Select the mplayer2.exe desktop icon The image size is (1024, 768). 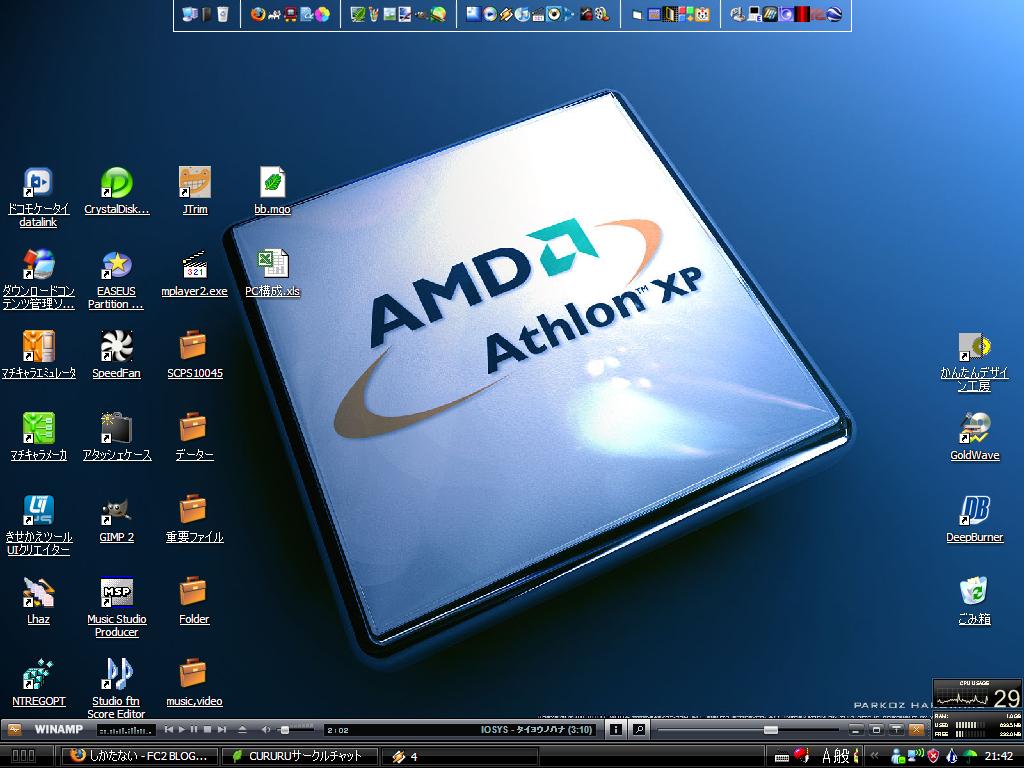coord(195,273)
